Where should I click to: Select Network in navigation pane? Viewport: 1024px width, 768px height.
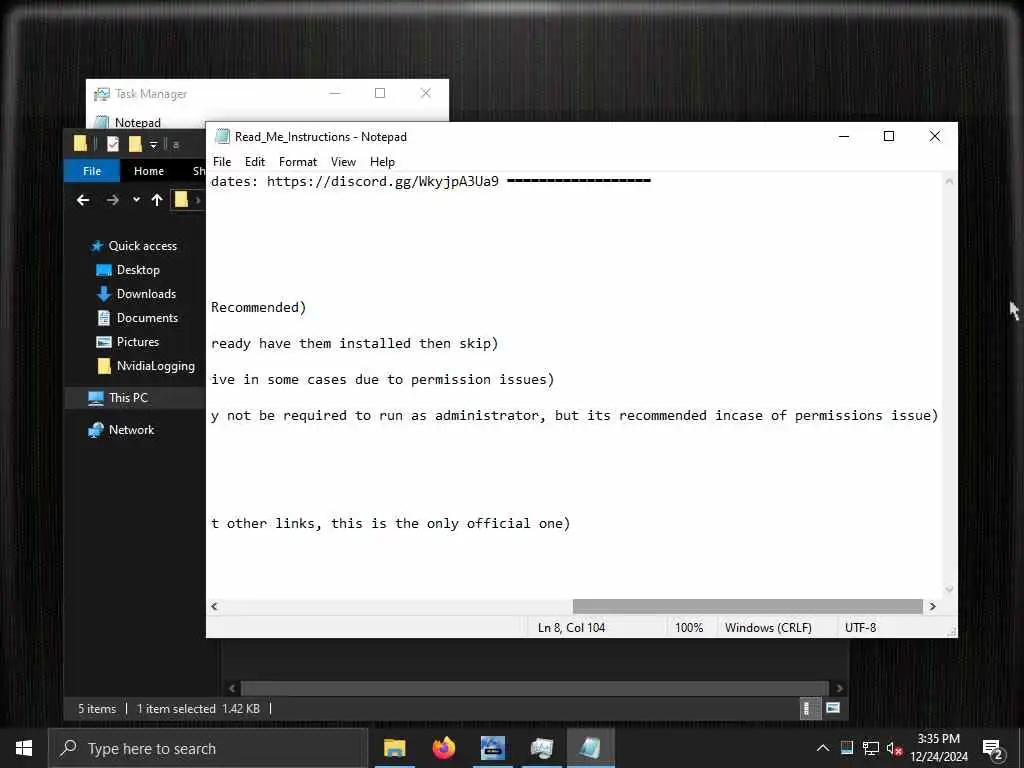131,430
